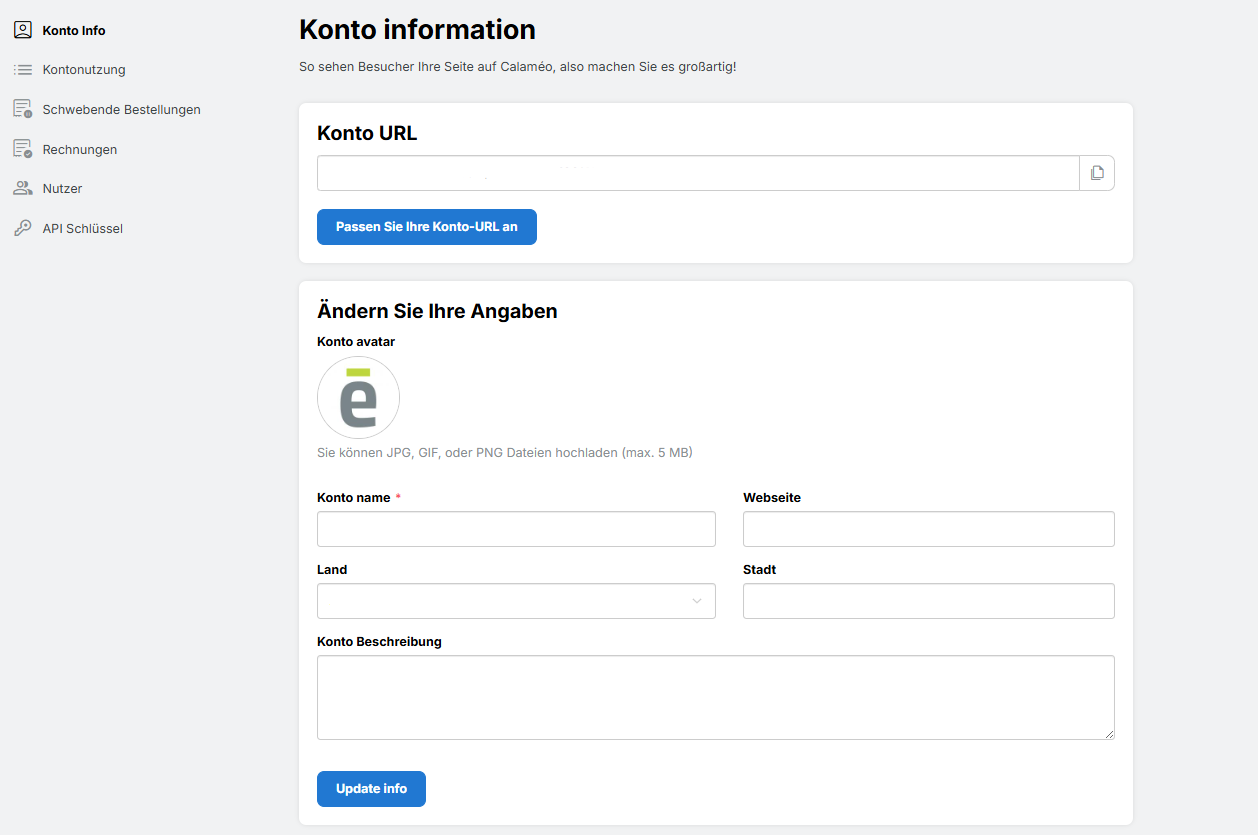Click the Konto URL text field
This screenshot has width=1258, height=835.
(x=698, y=173)
